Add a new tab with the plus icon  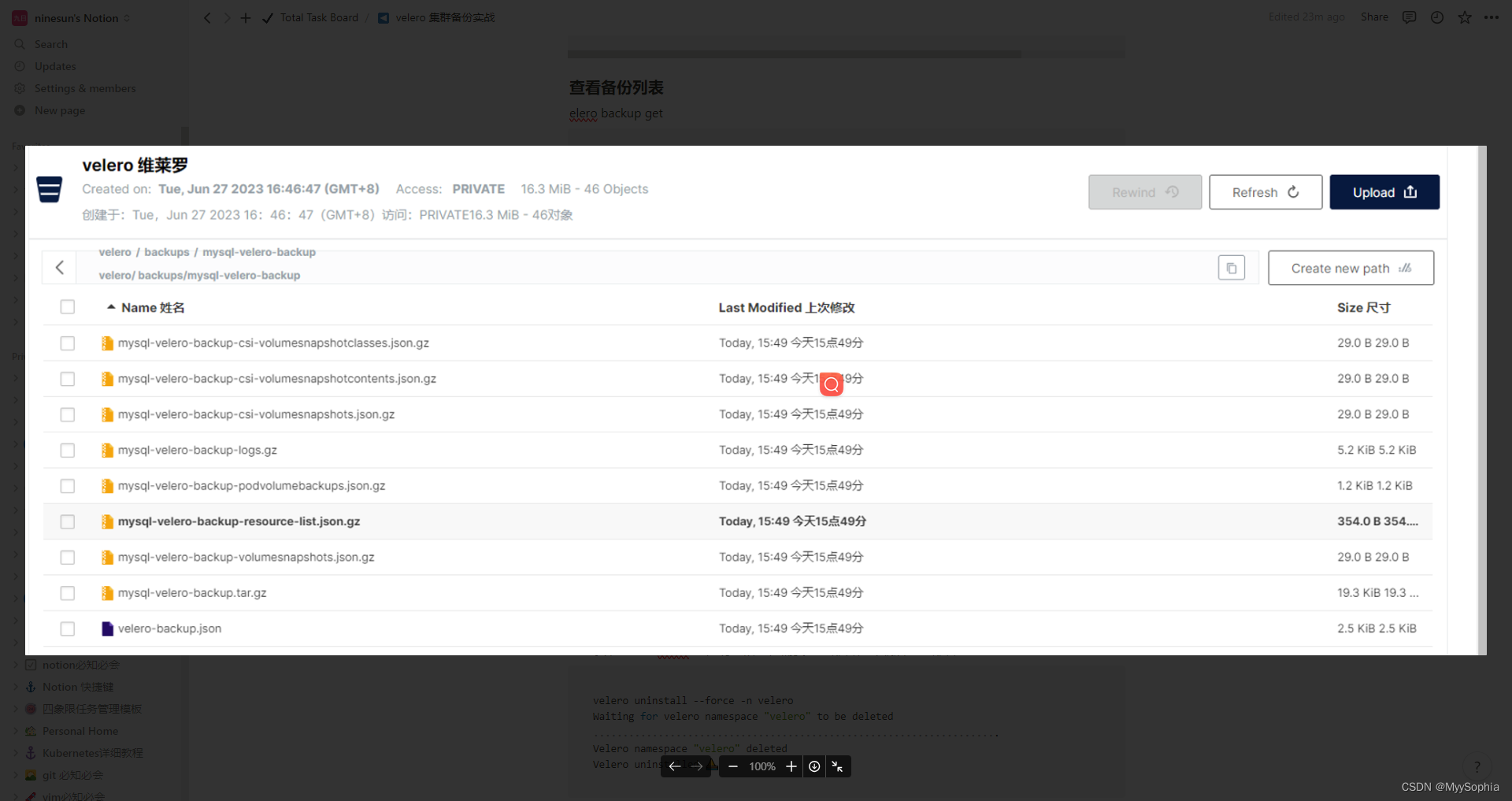click(x=246, y=17)
